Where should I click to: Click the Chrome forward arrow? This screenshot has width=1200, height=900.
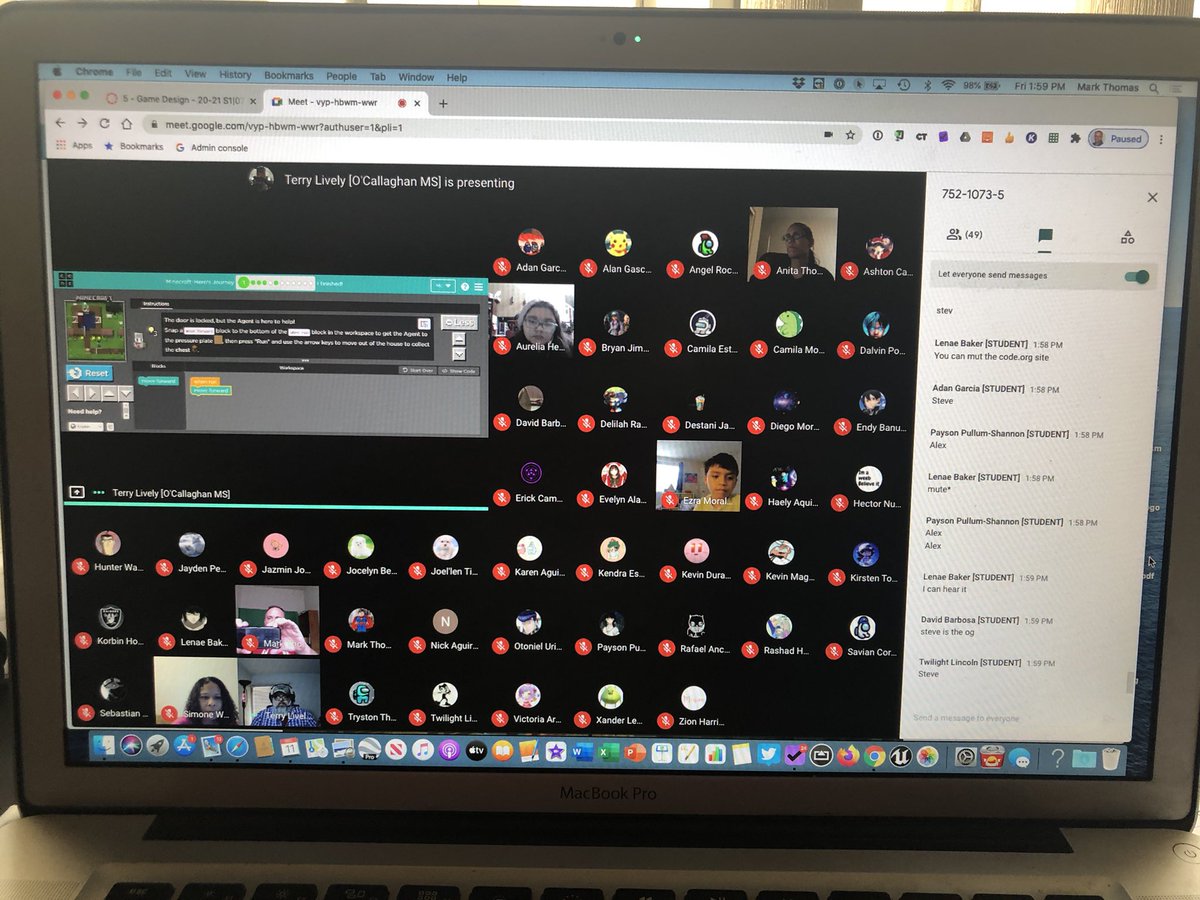(83, 124)
